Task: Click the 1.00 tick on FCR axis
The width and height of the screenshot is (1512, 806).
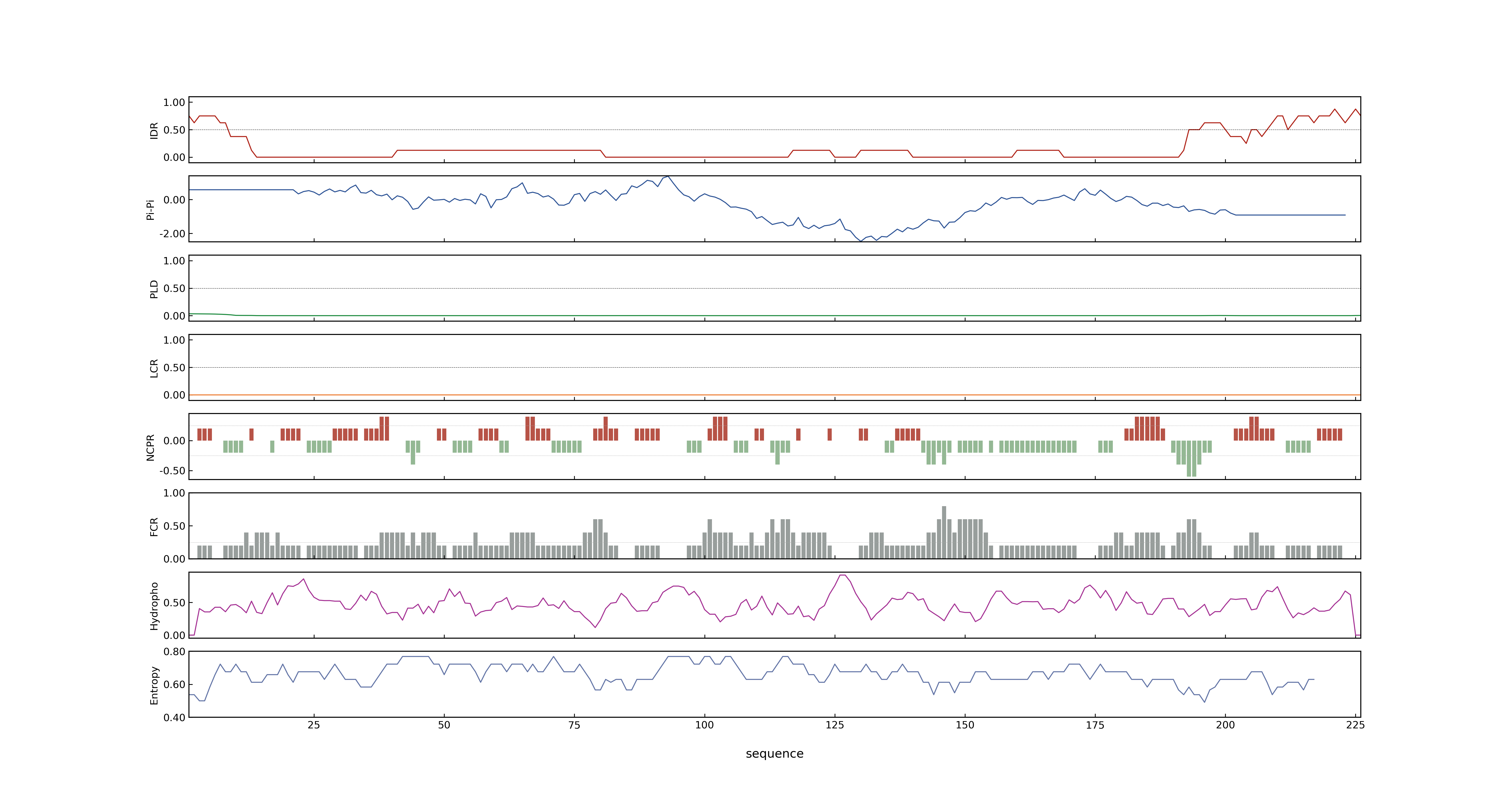Action: point(174,493)
